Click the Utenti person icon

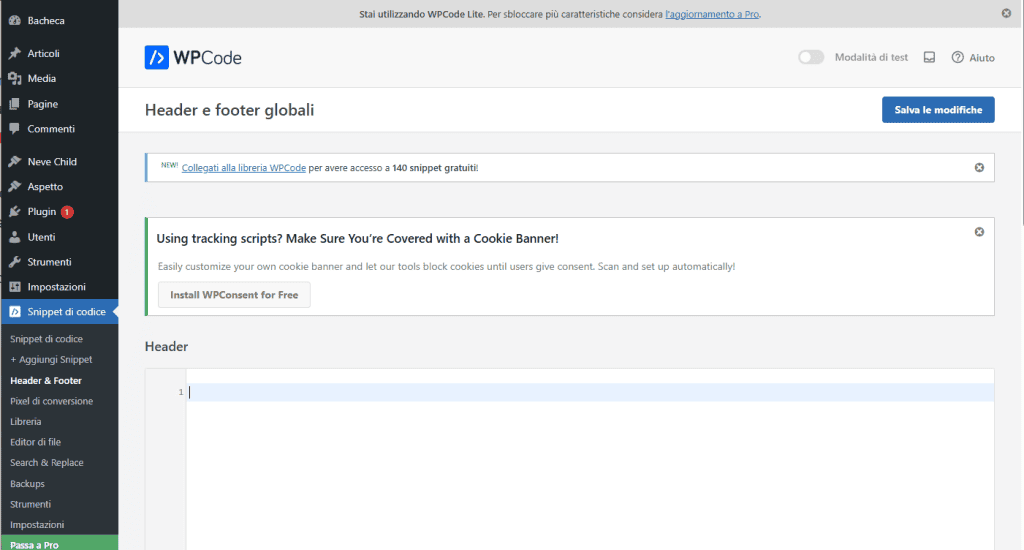pos(14,237)
